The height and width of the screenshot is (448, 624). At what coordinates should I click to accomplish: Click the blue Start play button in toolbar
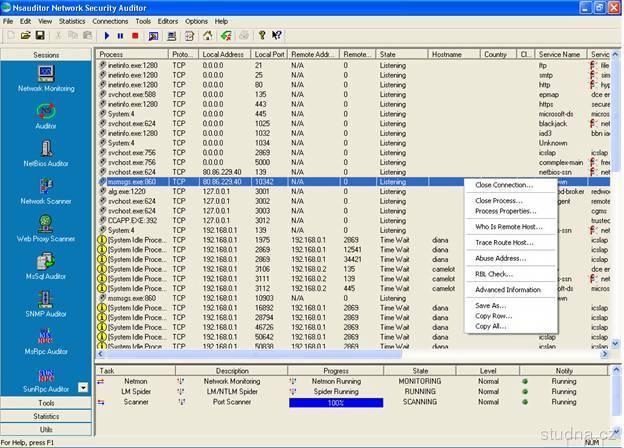(107, 35)
